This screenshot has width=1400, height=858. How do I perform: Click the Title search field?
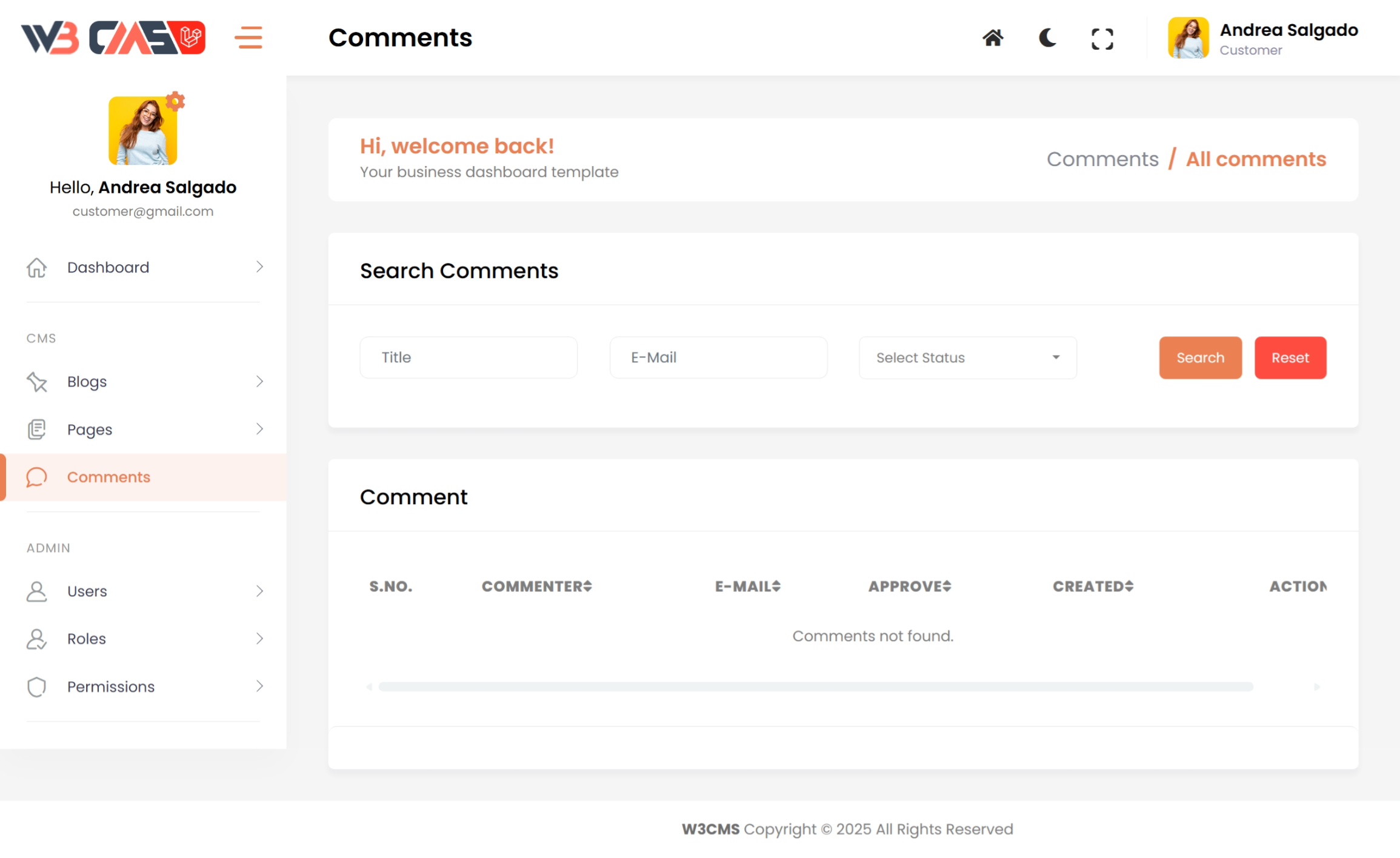[468, 358]
